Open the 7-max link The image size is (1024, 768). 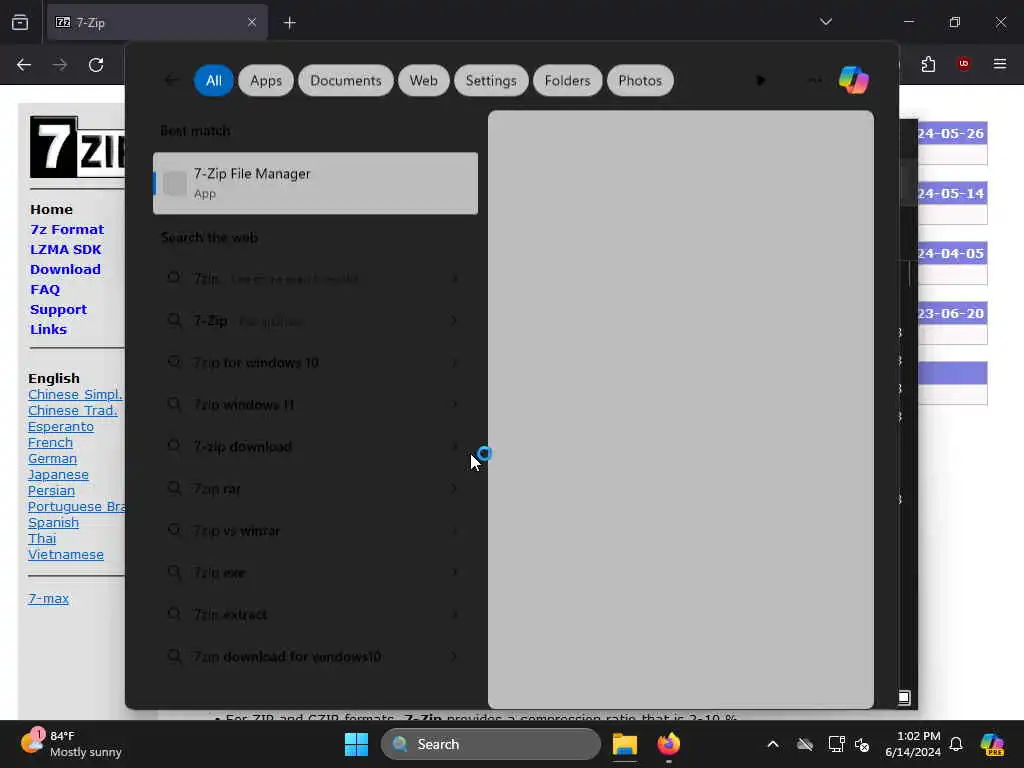pyautogui.click(x=48, y=598)
